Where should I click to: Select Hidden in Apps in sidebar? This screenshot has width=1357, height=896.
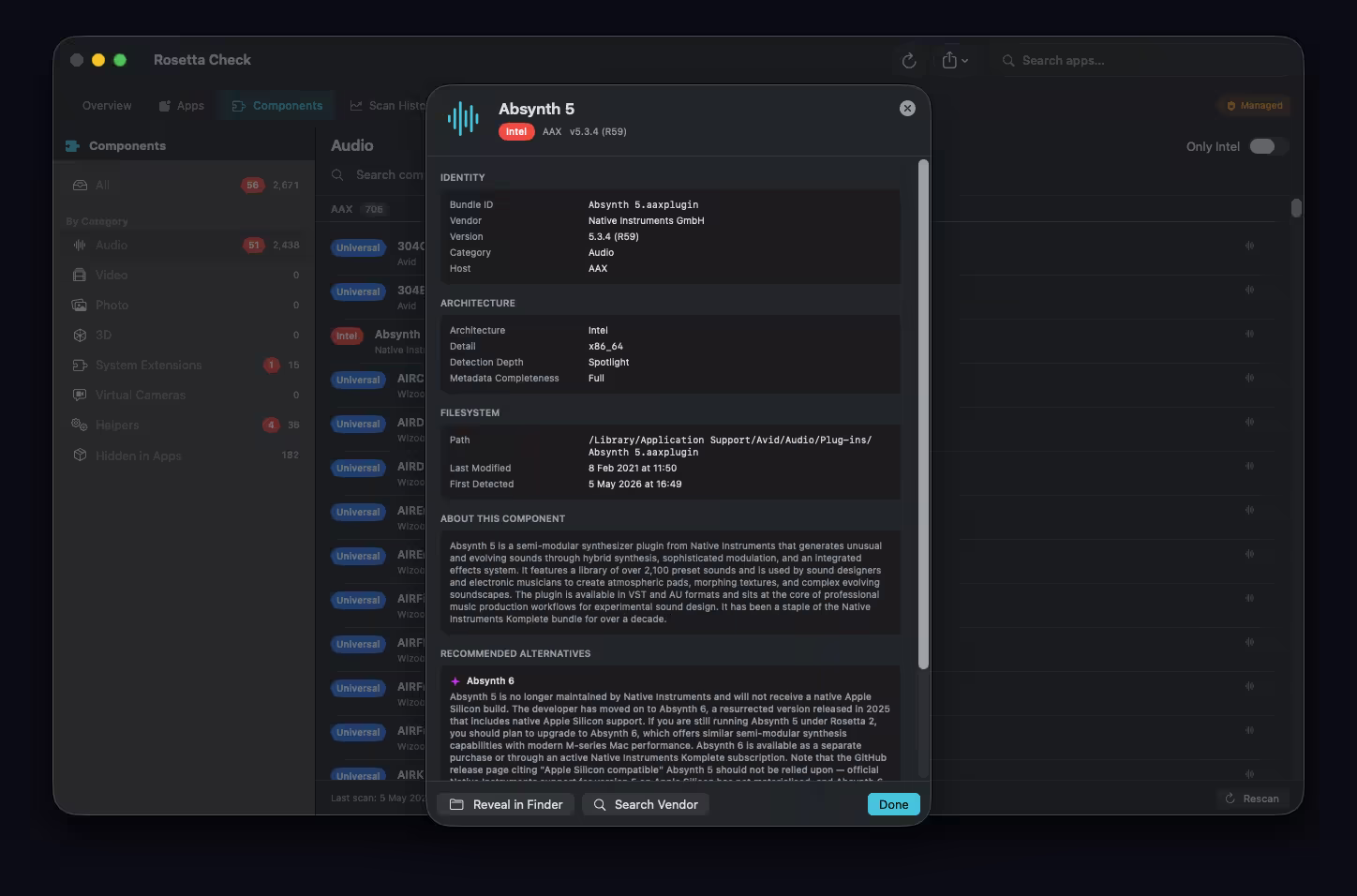click(x=186, y=455)
